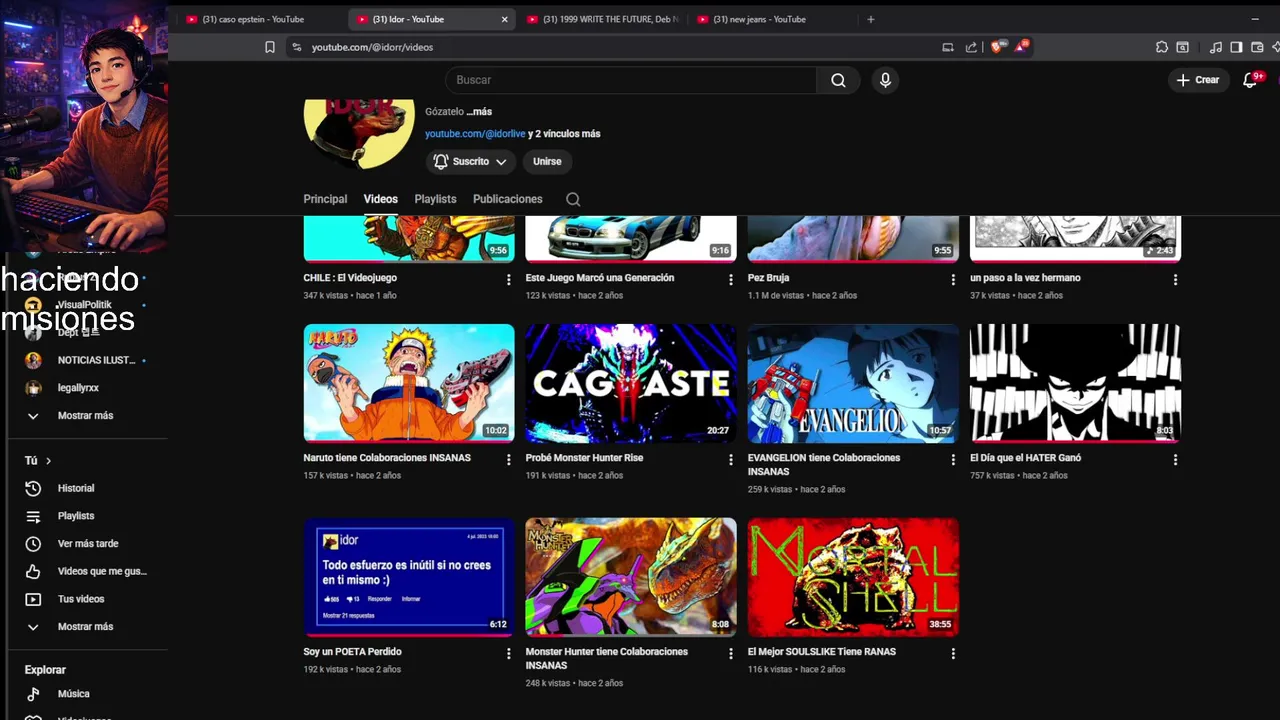1280x720 pixels.
Task: Open options for El Día que el HATER Ganó
Action: [1175, 460]
